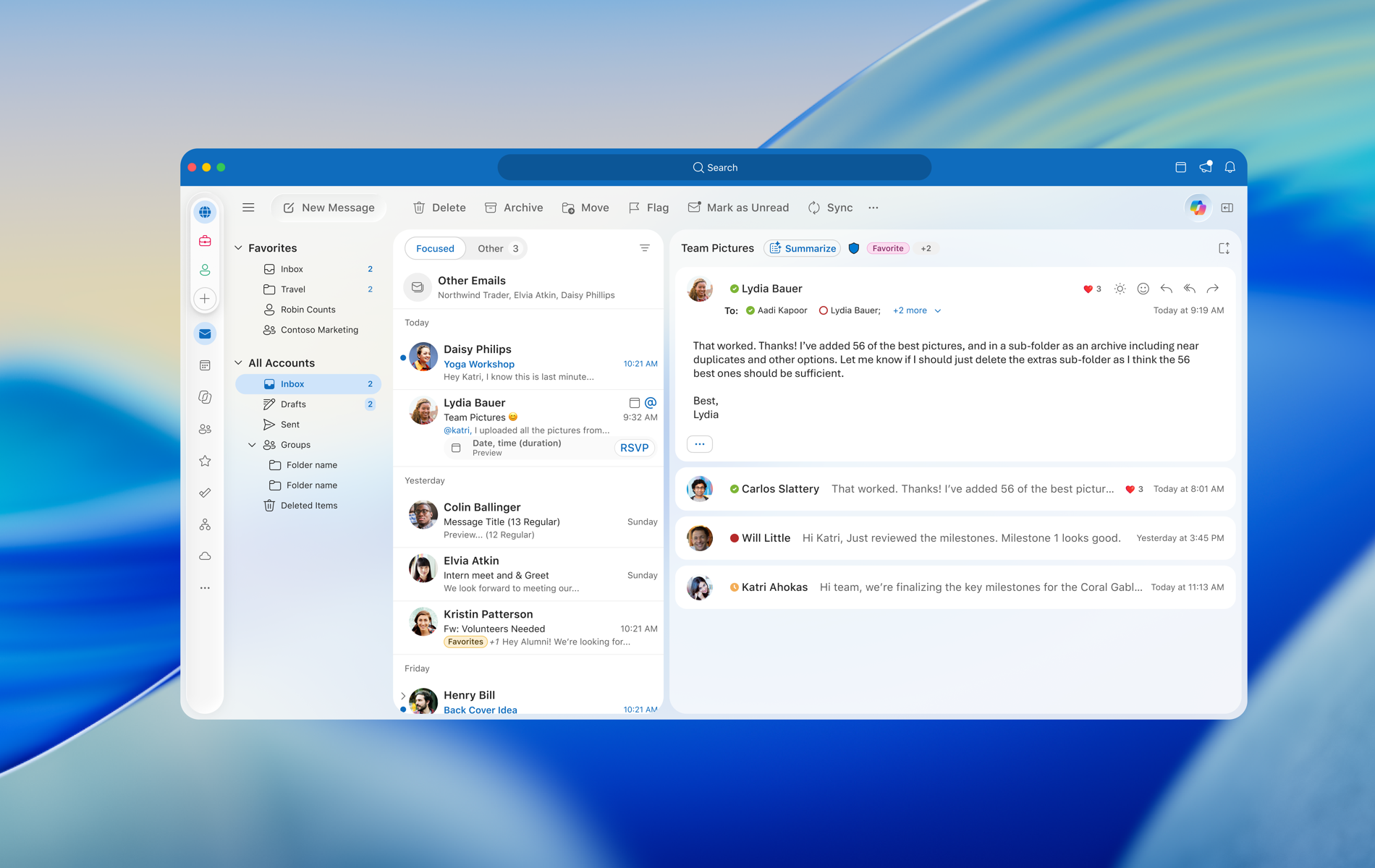The image size is (1375, 868).
Task: Click the Delete toolbar button
Action: click(439, 208)
